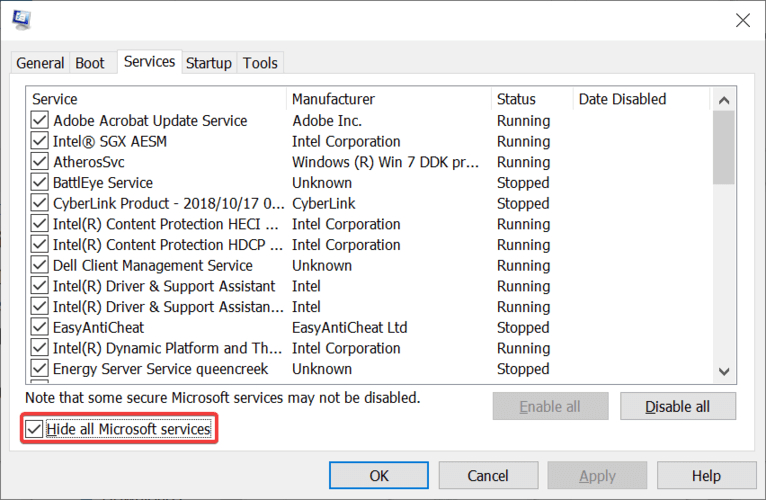This screenshot has height=500, width=766.
Task: Go to the Startup tab
Action: [x=209, y=63]
